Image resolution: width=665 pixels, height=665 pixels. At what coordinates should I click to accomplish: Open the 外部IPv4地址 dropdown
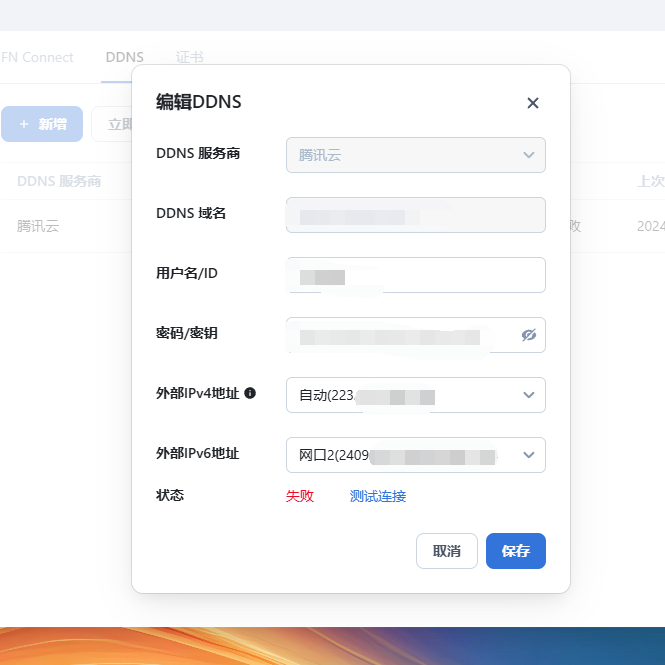pos(415,395)
